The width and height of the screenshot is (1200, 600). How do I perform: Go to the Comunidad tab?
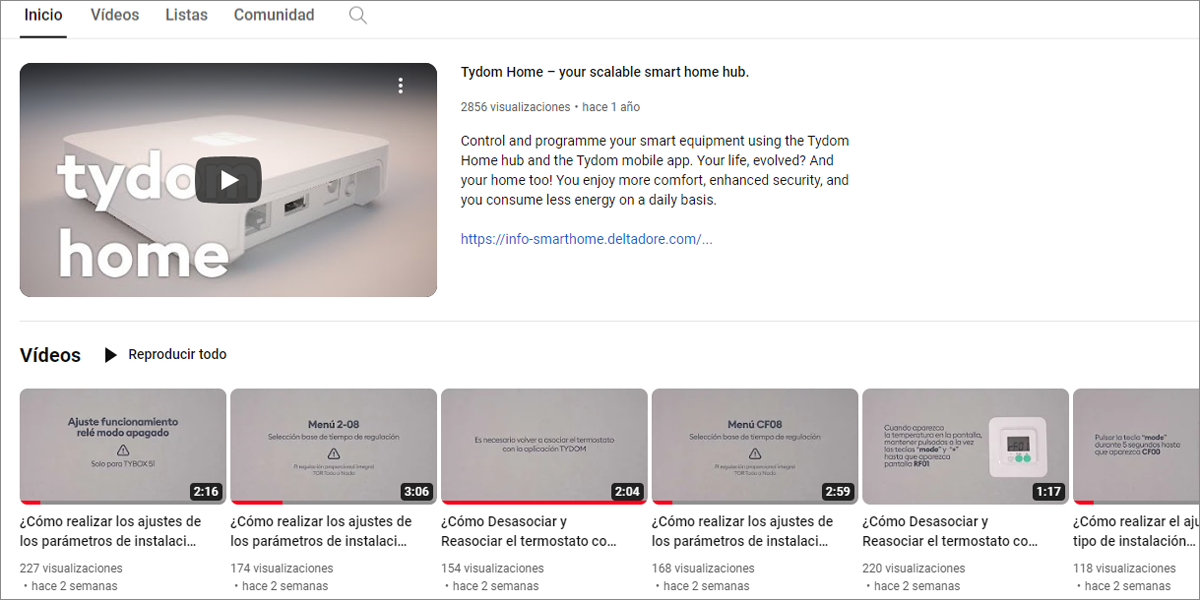tap(273, 15)
